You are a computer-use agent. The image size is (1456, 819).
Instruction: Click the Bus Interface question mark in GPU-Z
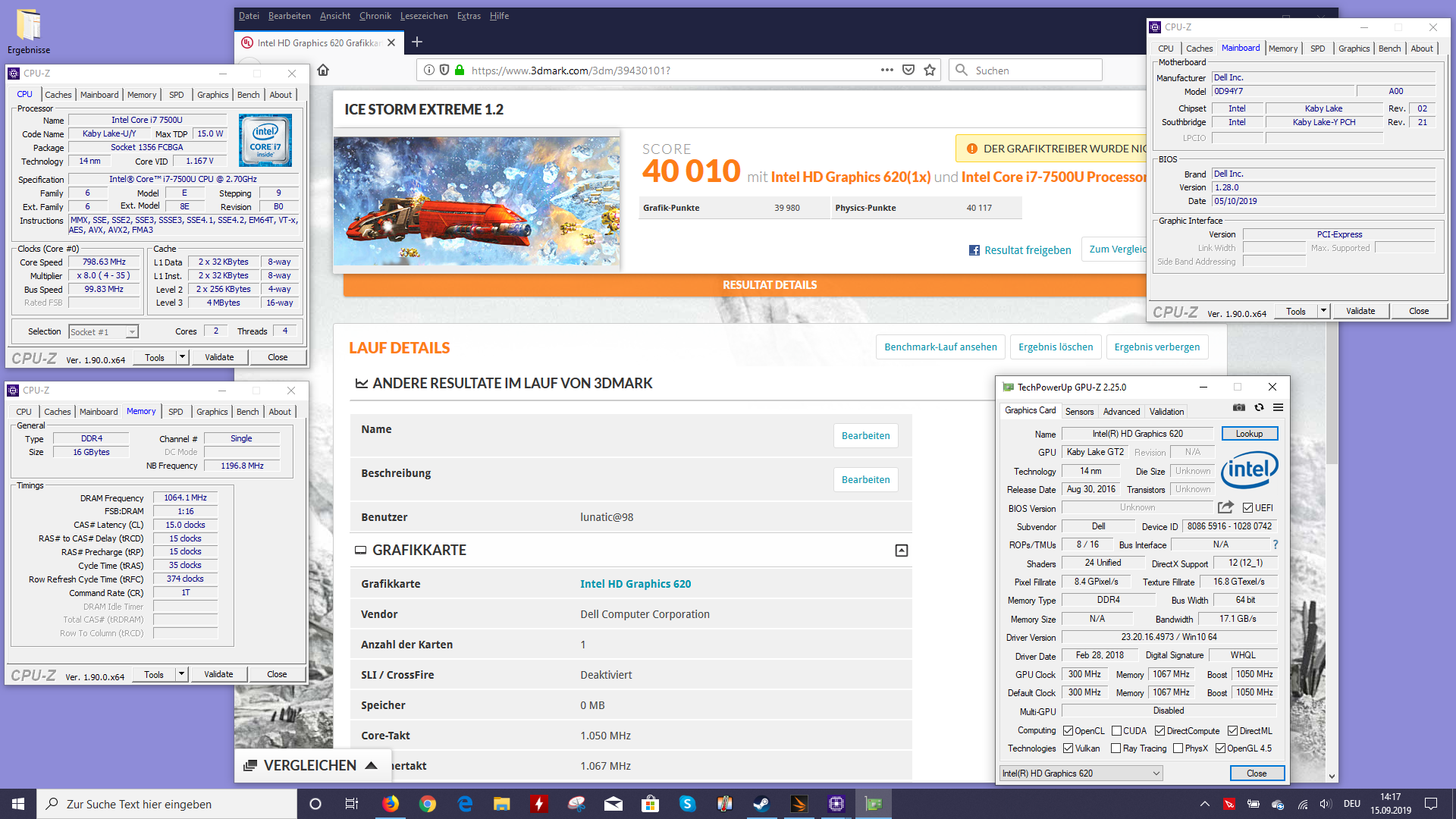tap(1276, 544)
